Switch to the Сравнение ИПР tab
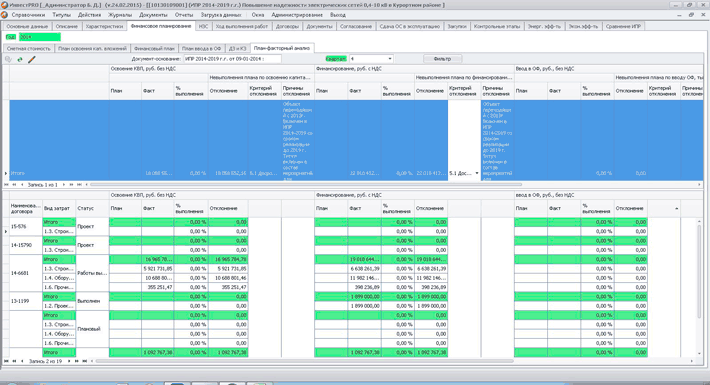710x385 pixels. pyautogui.click(x=623, y=26)
